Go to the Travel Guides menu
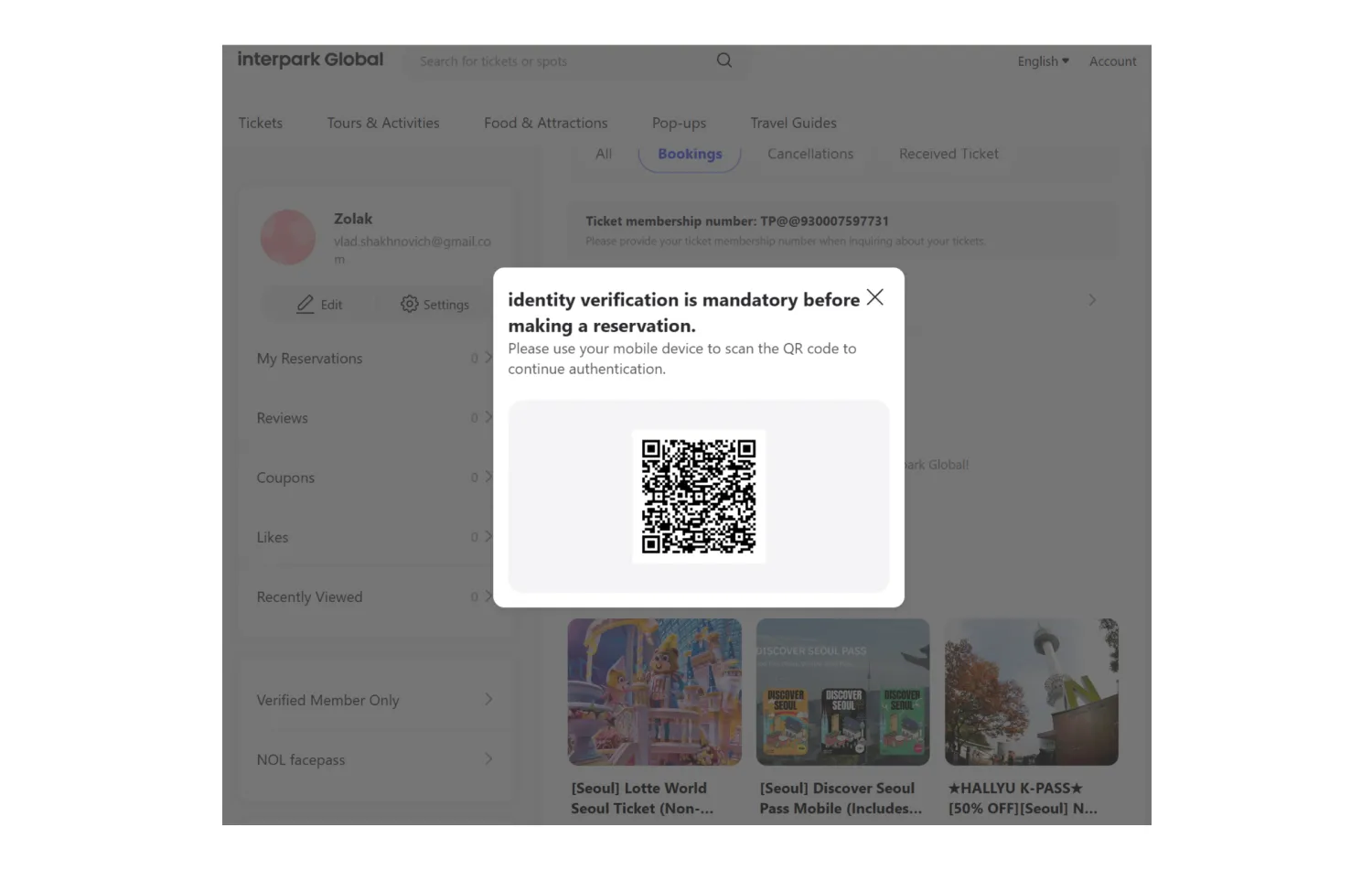 coord(793,123)
